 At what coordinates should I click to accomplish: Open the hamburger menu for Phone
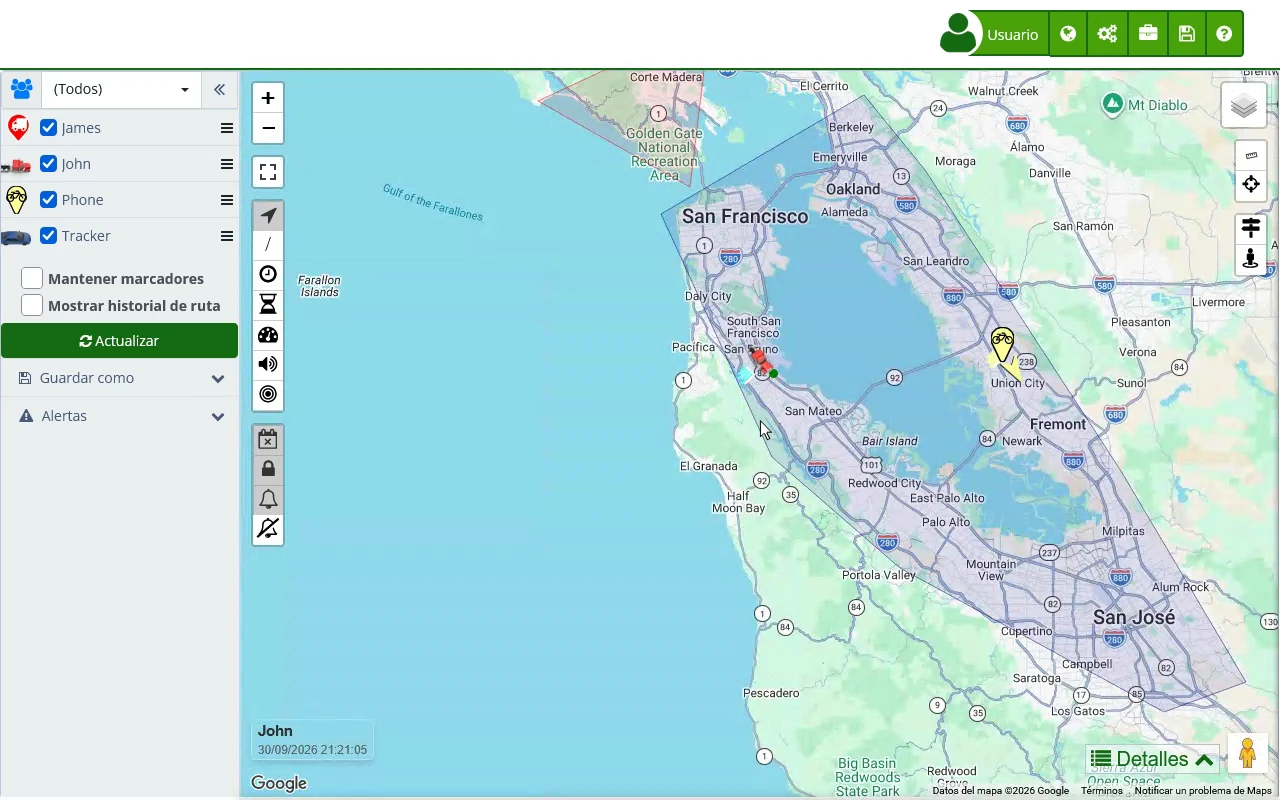[227, 200]
